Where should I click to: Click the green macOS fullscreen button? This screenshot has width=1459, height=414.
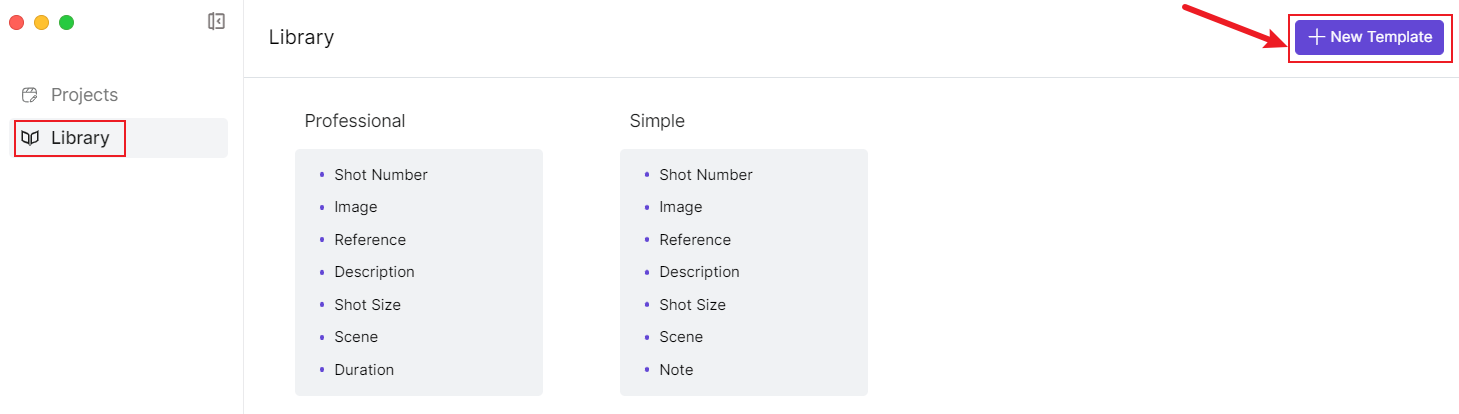click(x=66, y=22)
